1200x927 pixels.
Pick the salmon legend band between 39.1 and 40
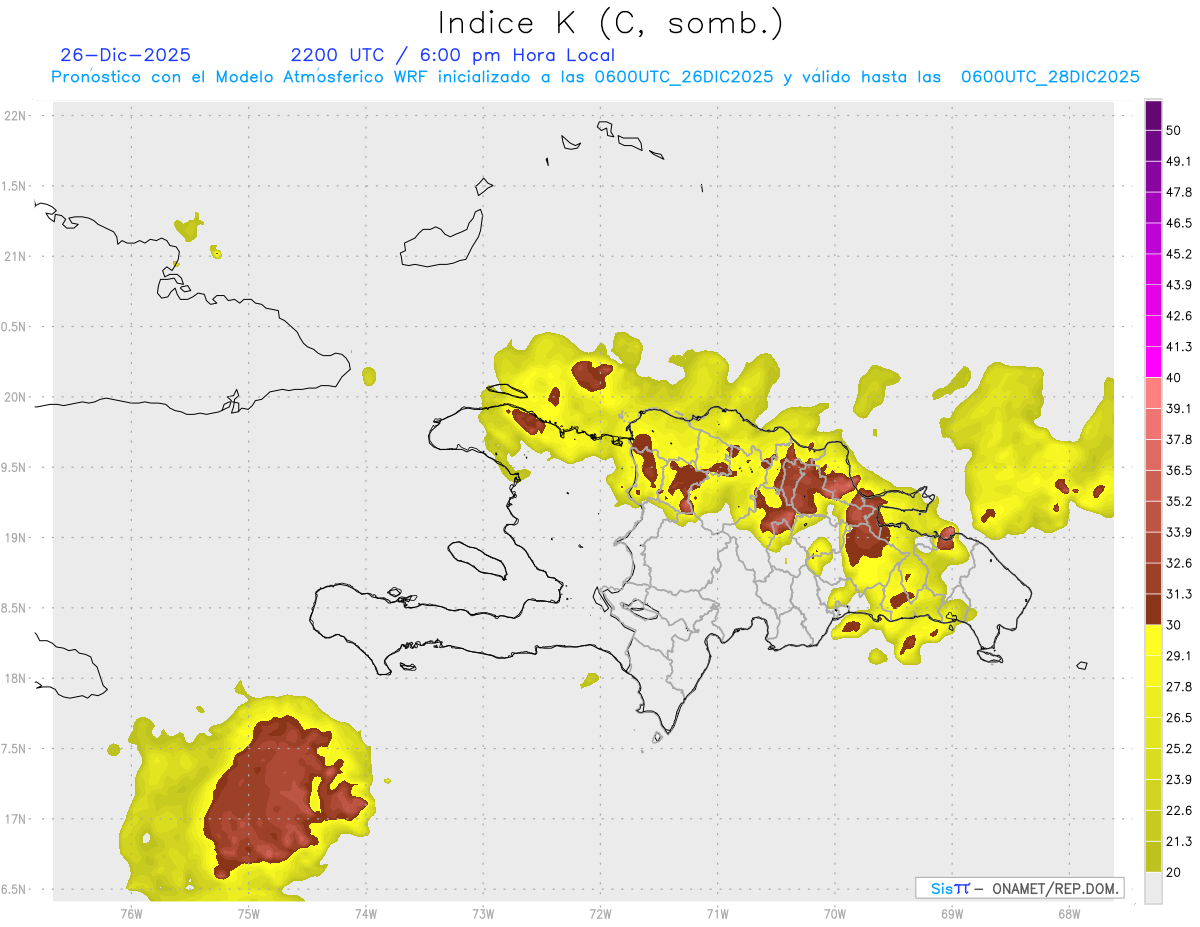(1153, 393)
